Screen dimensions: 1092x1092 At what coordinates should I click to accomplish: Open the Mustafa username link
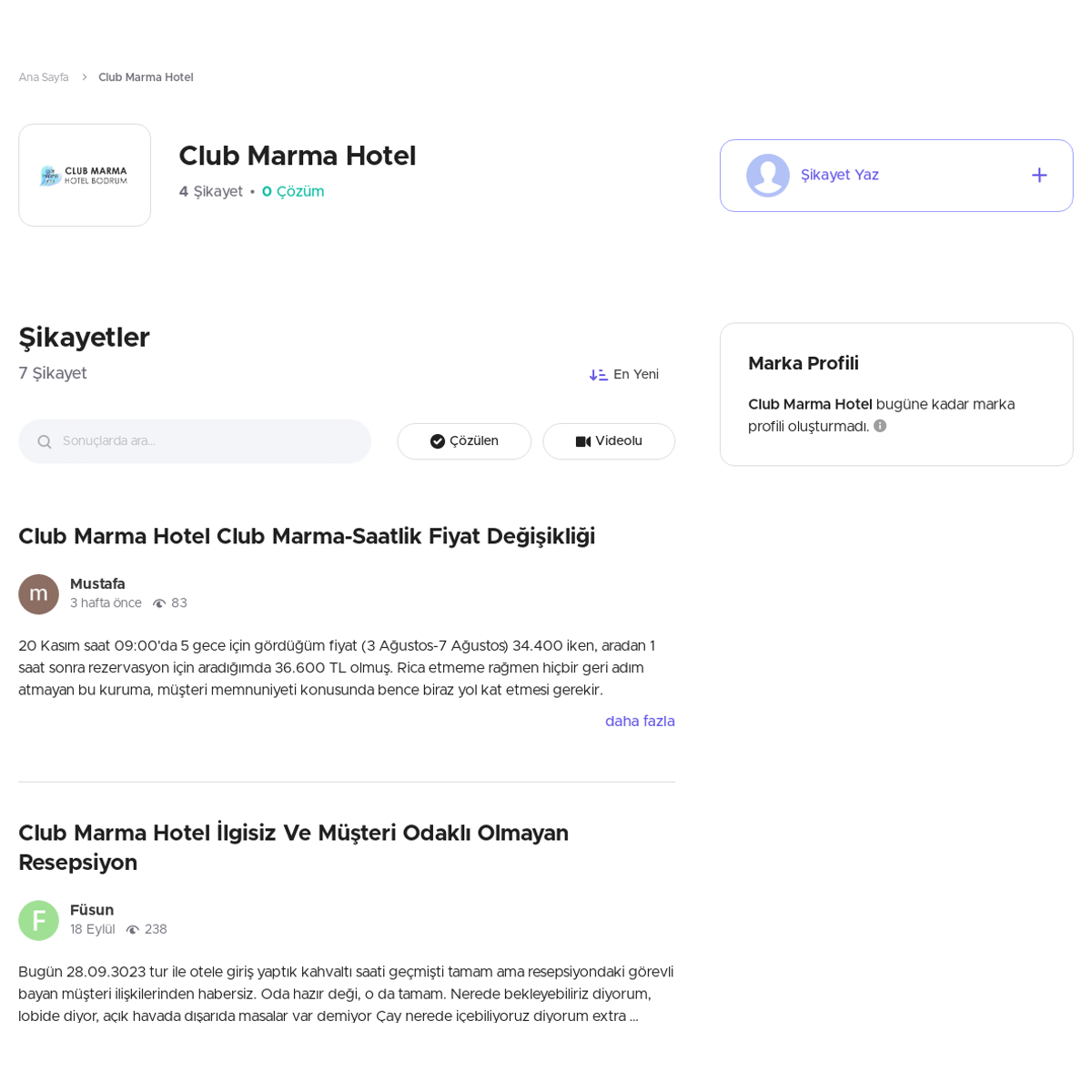click(97, 584)
